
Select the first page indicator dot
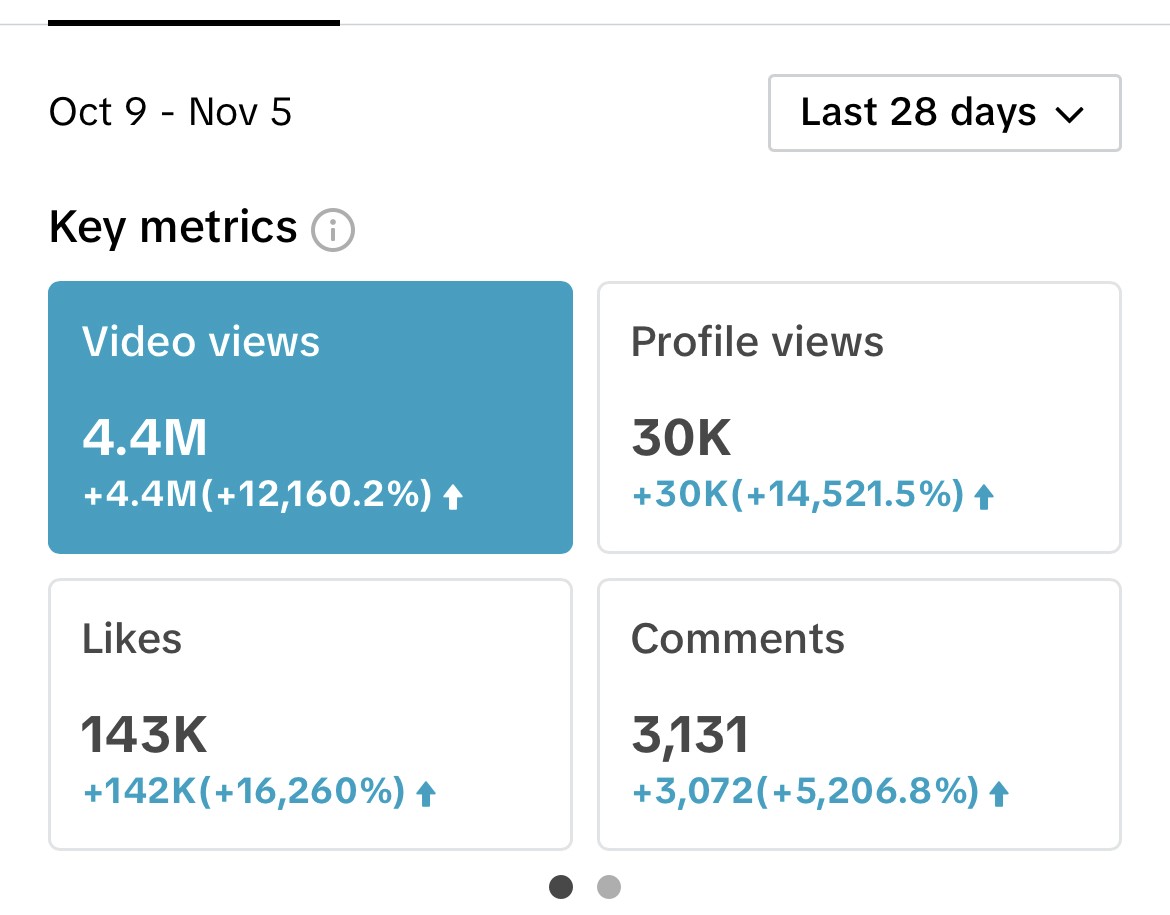pos(561,887)
